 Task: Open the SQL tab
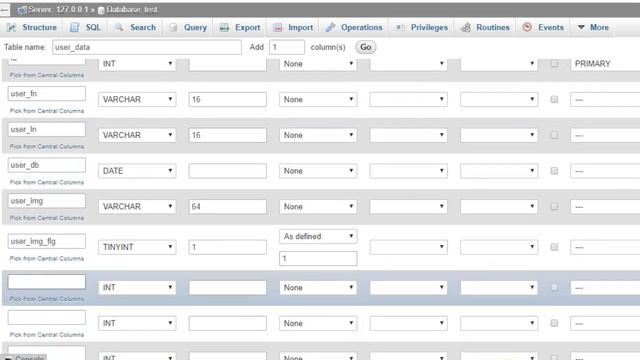85,27
